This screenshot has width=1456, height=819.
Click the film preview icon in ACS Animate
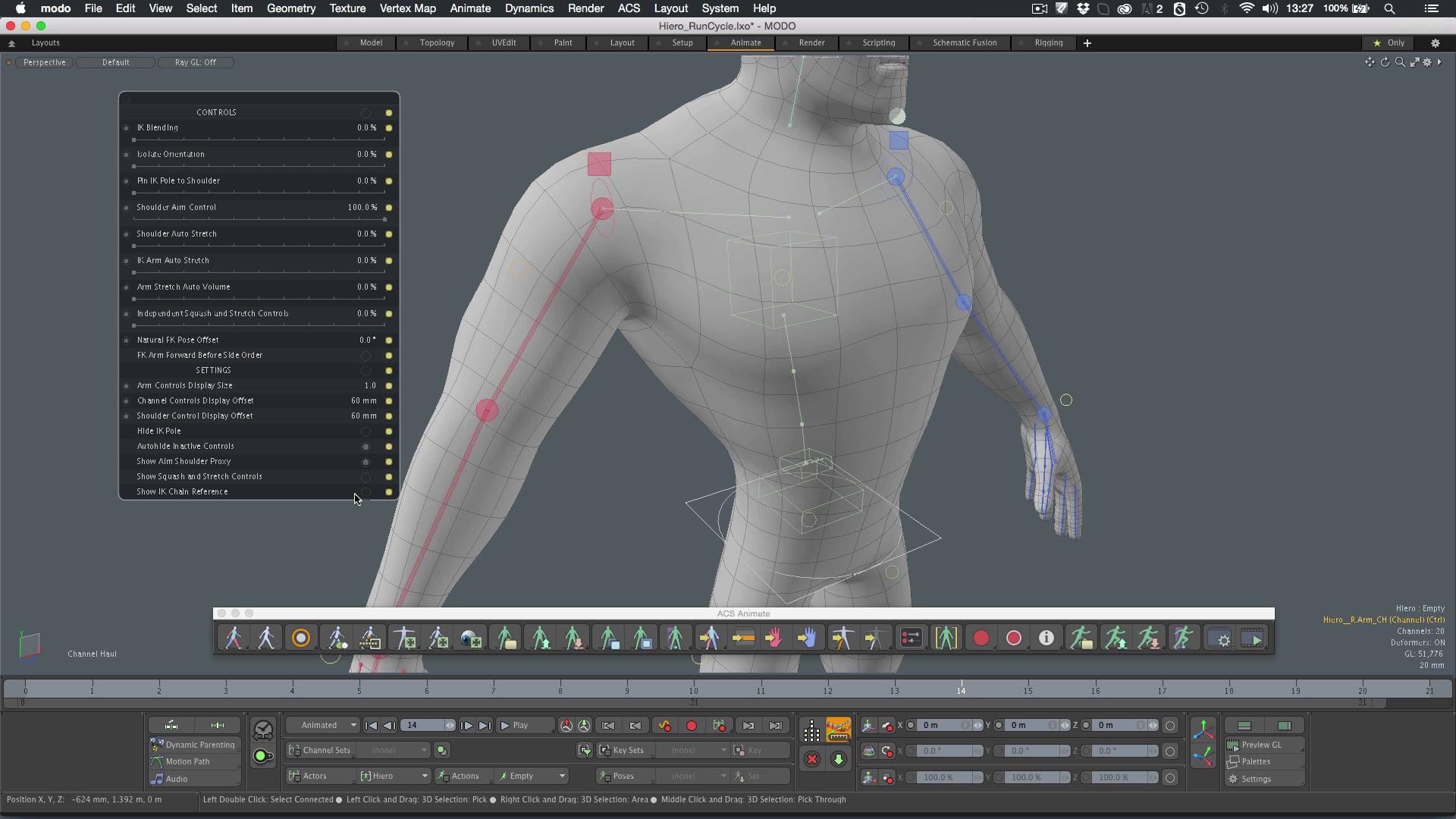[x=1252, y=639]
